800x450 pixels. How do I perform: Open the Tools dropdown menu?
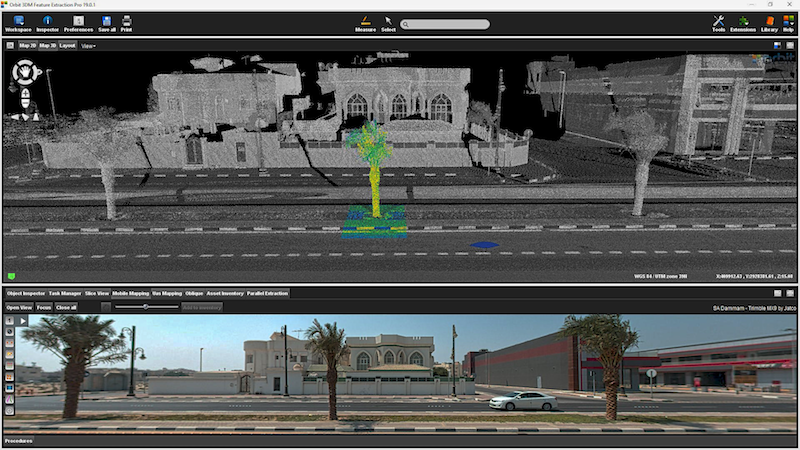pos(718,22)
